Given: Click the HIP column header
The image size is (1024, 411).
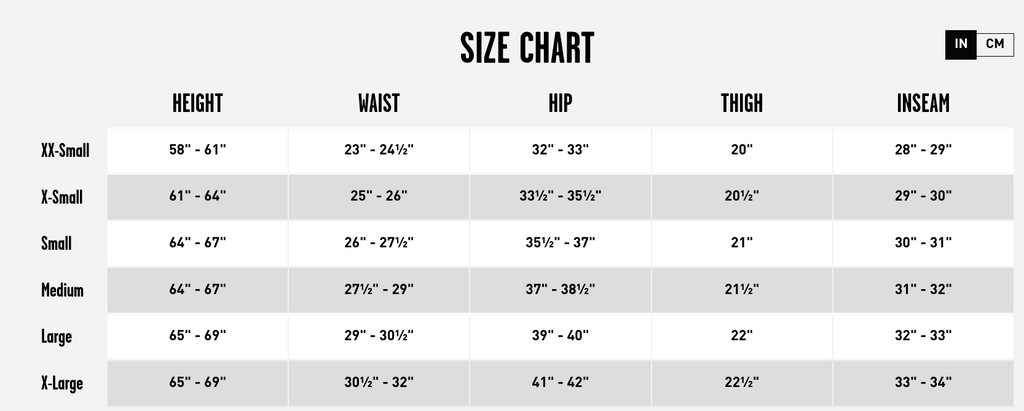Looking at the screenshot, I should [561, 103].
